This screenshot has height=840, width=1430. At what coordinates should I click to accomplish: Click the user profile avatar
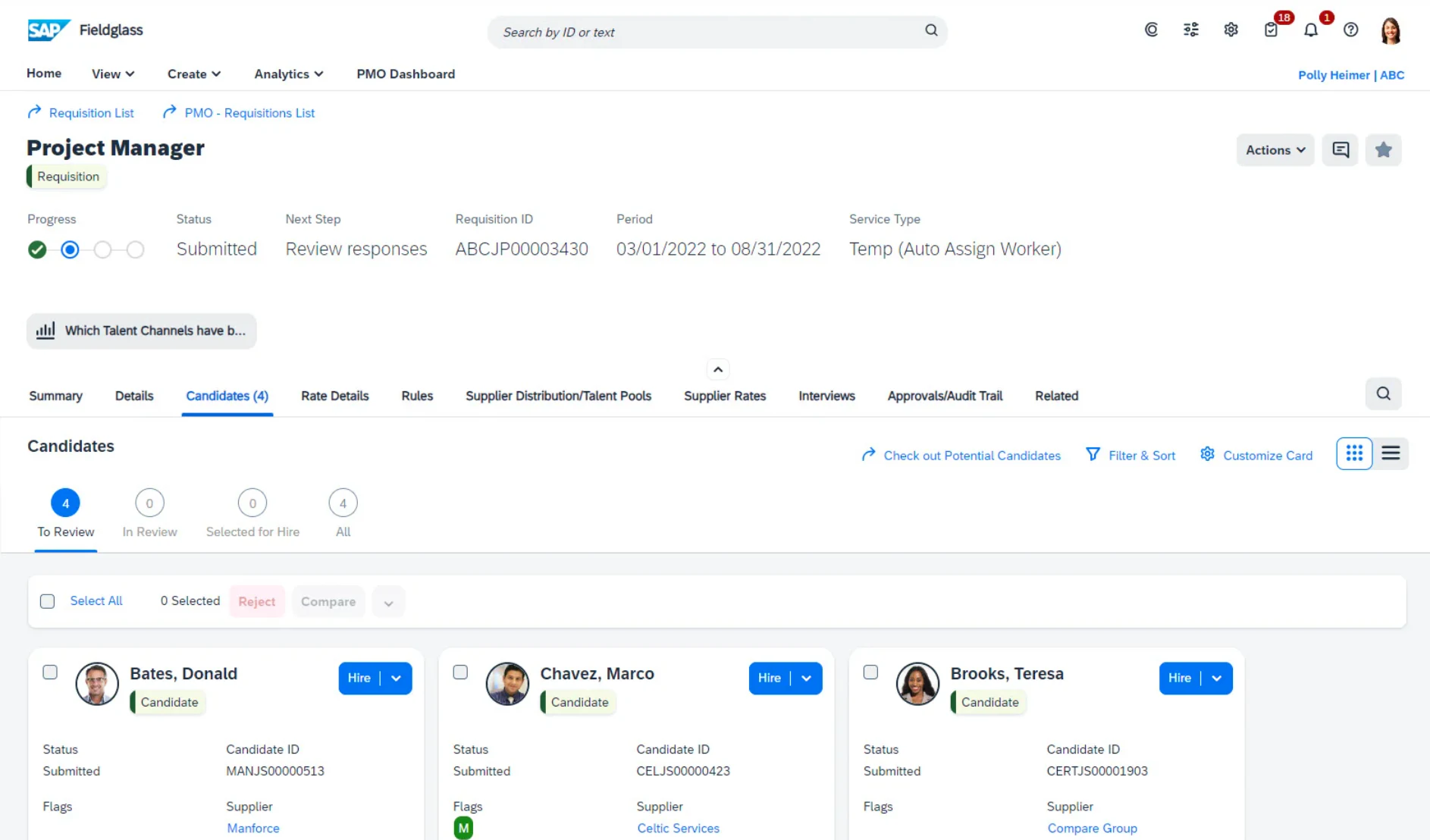(x=1391, y=30)
